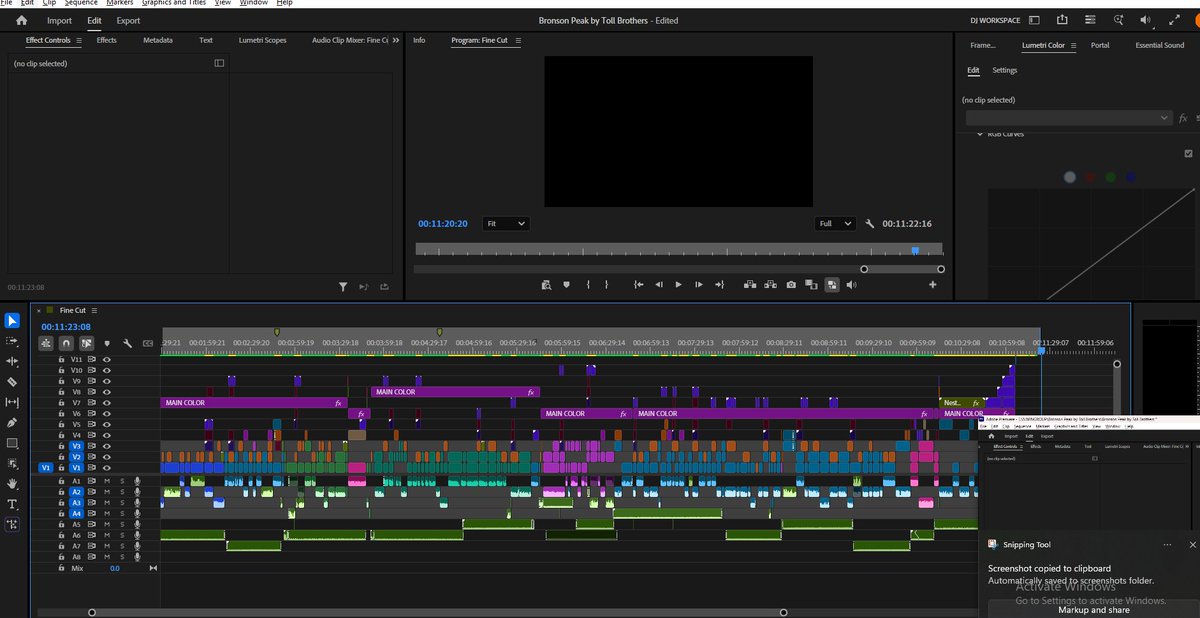
Task: Step back one frame in Program monitor
Action: pyautogui.click(x=659, y=285)
